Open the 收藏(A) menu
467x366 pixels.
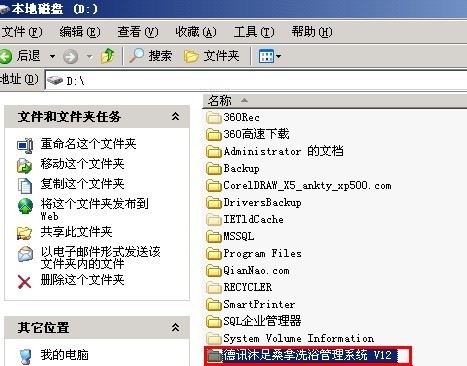click(x=196, y=32)
